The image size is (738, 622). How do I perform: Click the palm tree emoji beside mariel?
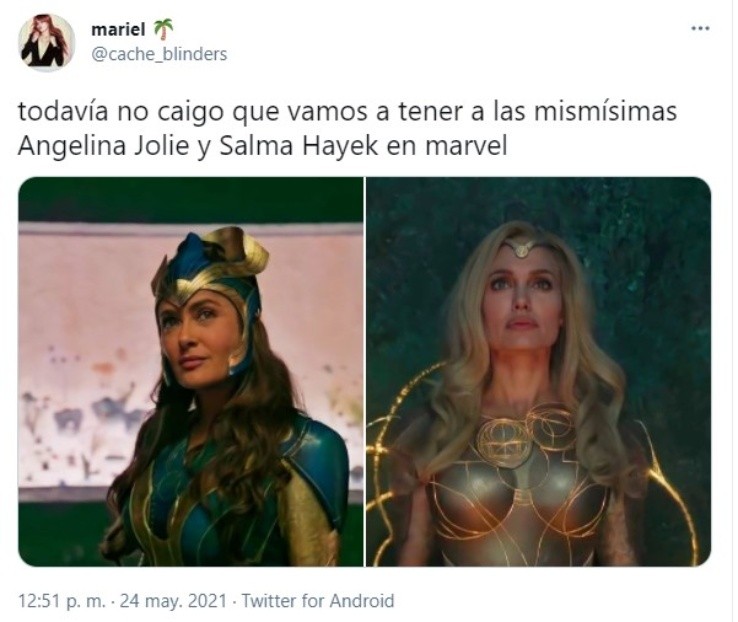(x=163, y=30)
